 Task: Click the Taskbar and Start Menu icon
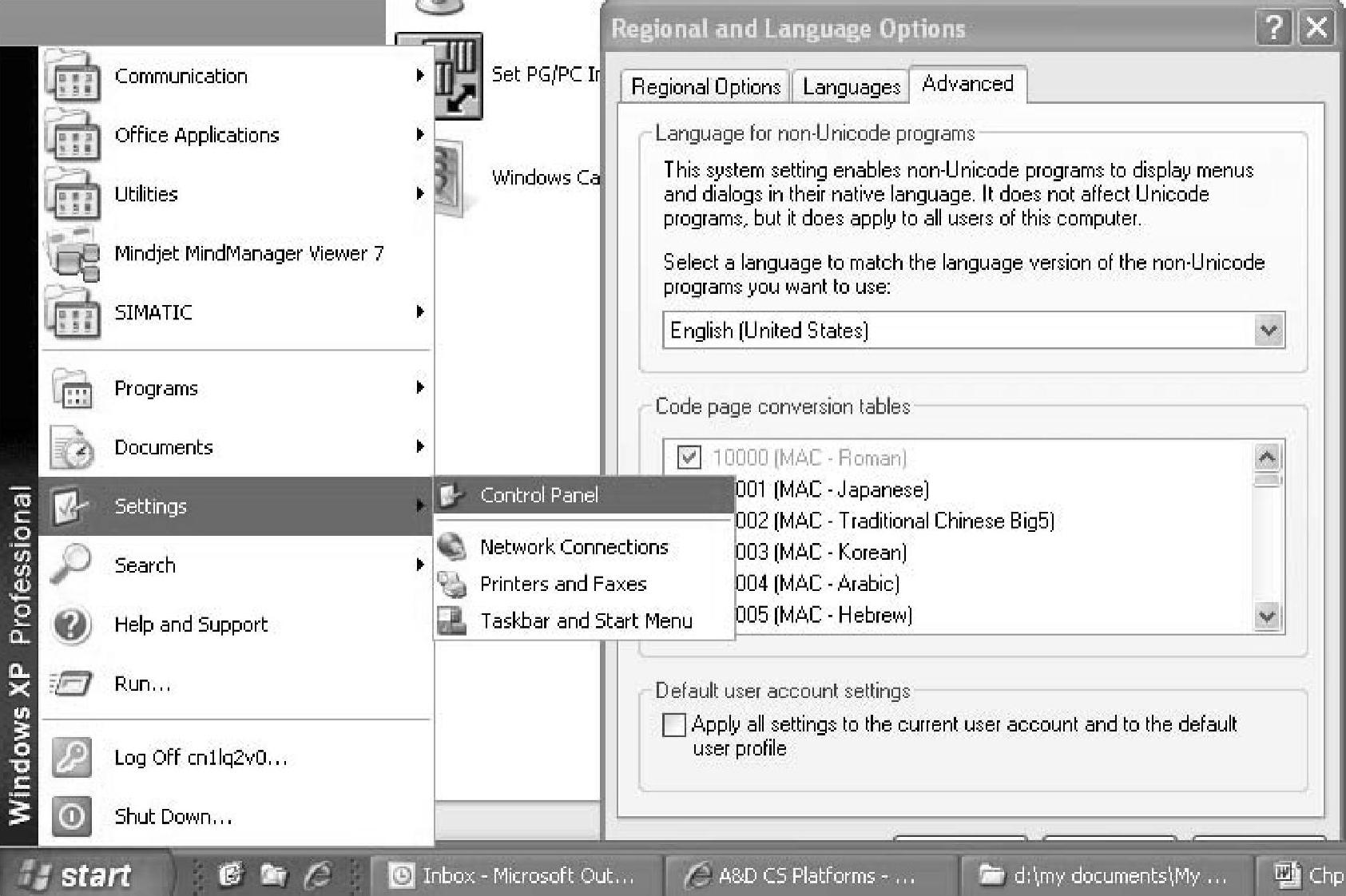coord(453,620)
